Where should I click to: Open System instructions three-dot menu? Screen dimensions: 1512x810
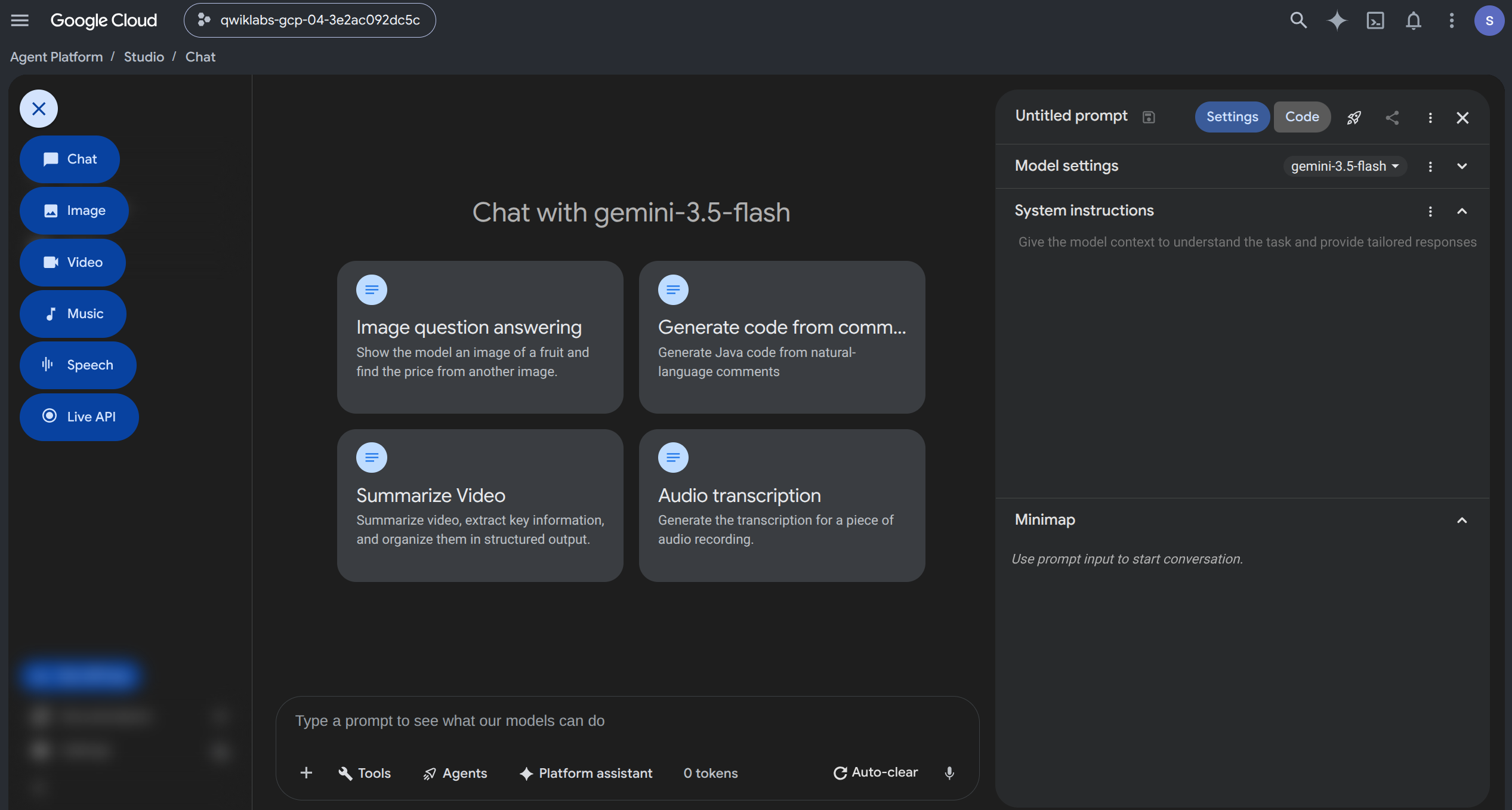(1430, 211)
